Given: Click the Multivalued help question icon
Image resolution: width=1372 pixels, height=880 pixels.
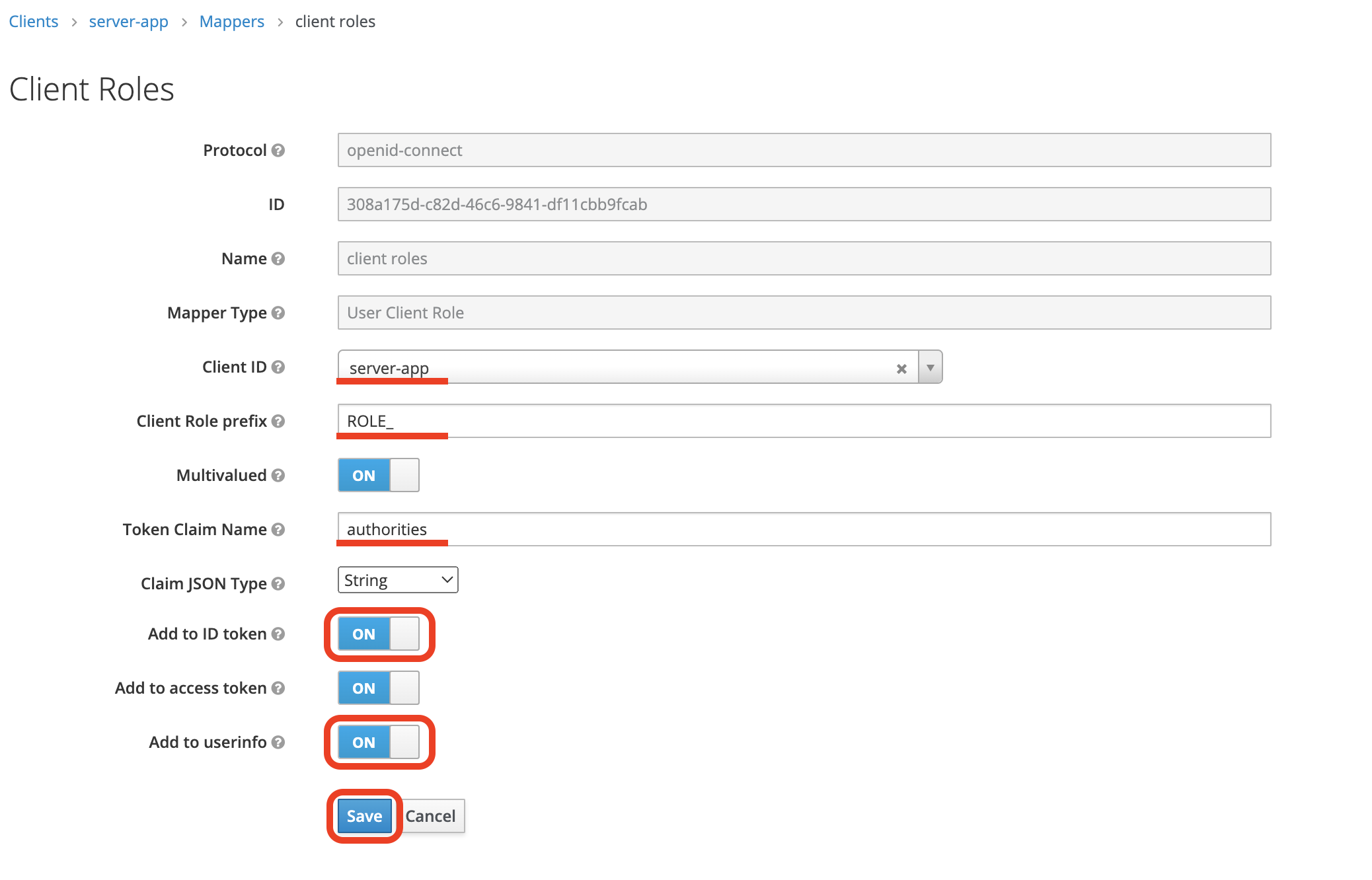Looking at the screenshot, I should point(278,475).
